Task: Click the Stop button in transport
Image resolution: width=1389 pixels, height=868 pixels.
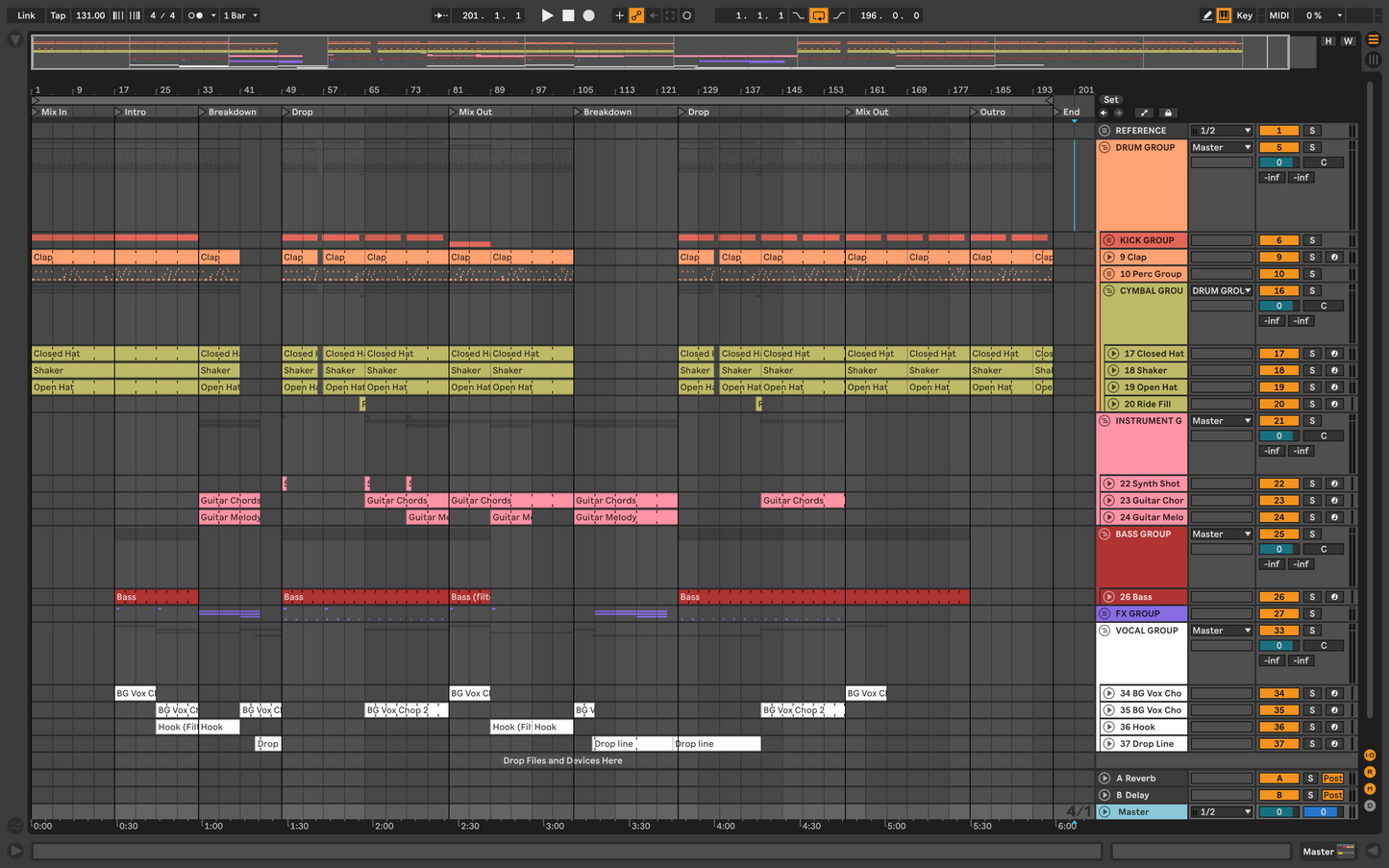Action: pyautogui.click(x=568, y=15)
